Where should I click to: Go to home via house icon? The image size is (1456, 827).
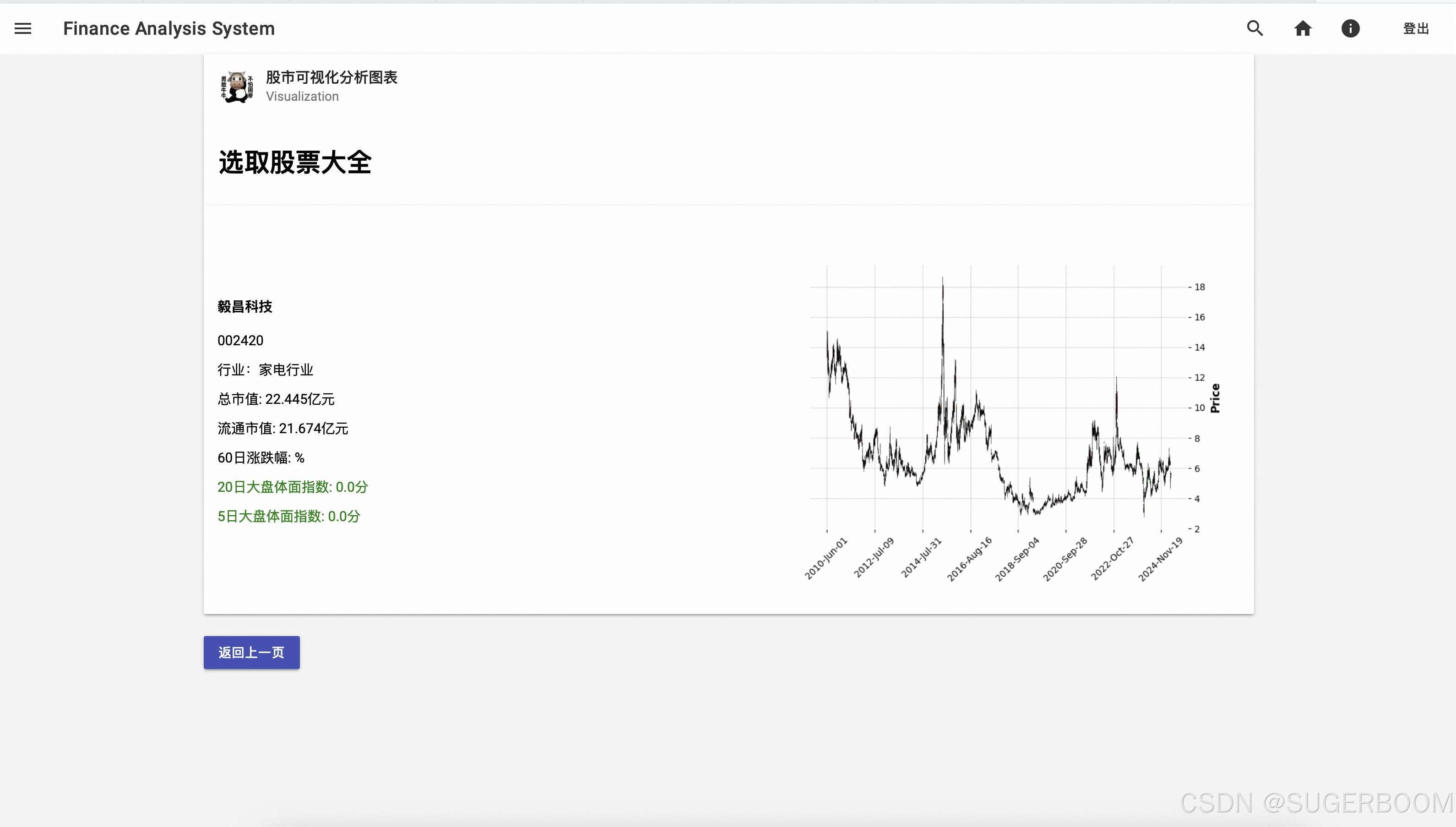[x=1303, y=28]
